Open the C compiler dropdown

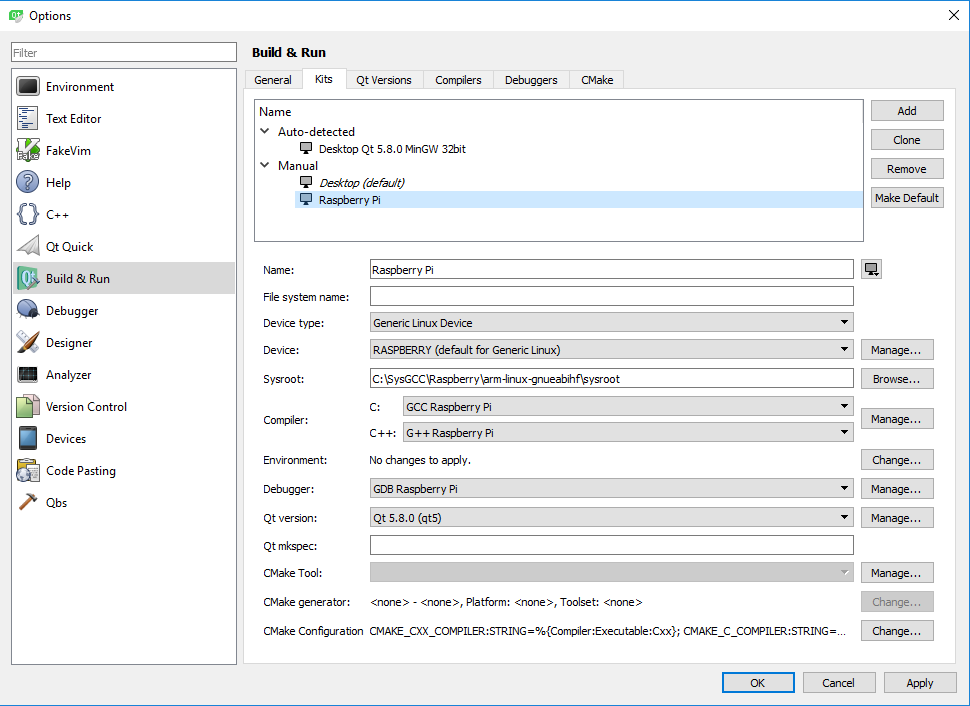coord(628,407)
